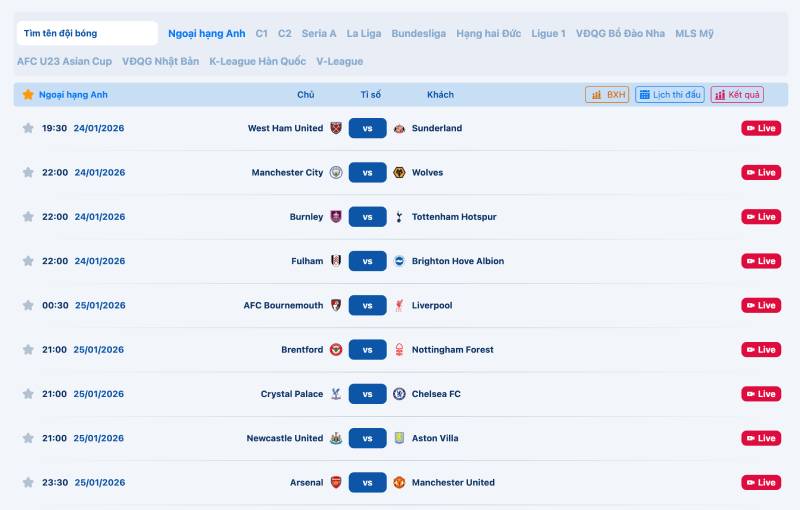Click the Ngoại hạng Anh header link
This screenshot has width=800, height=510.
[73, 94]
